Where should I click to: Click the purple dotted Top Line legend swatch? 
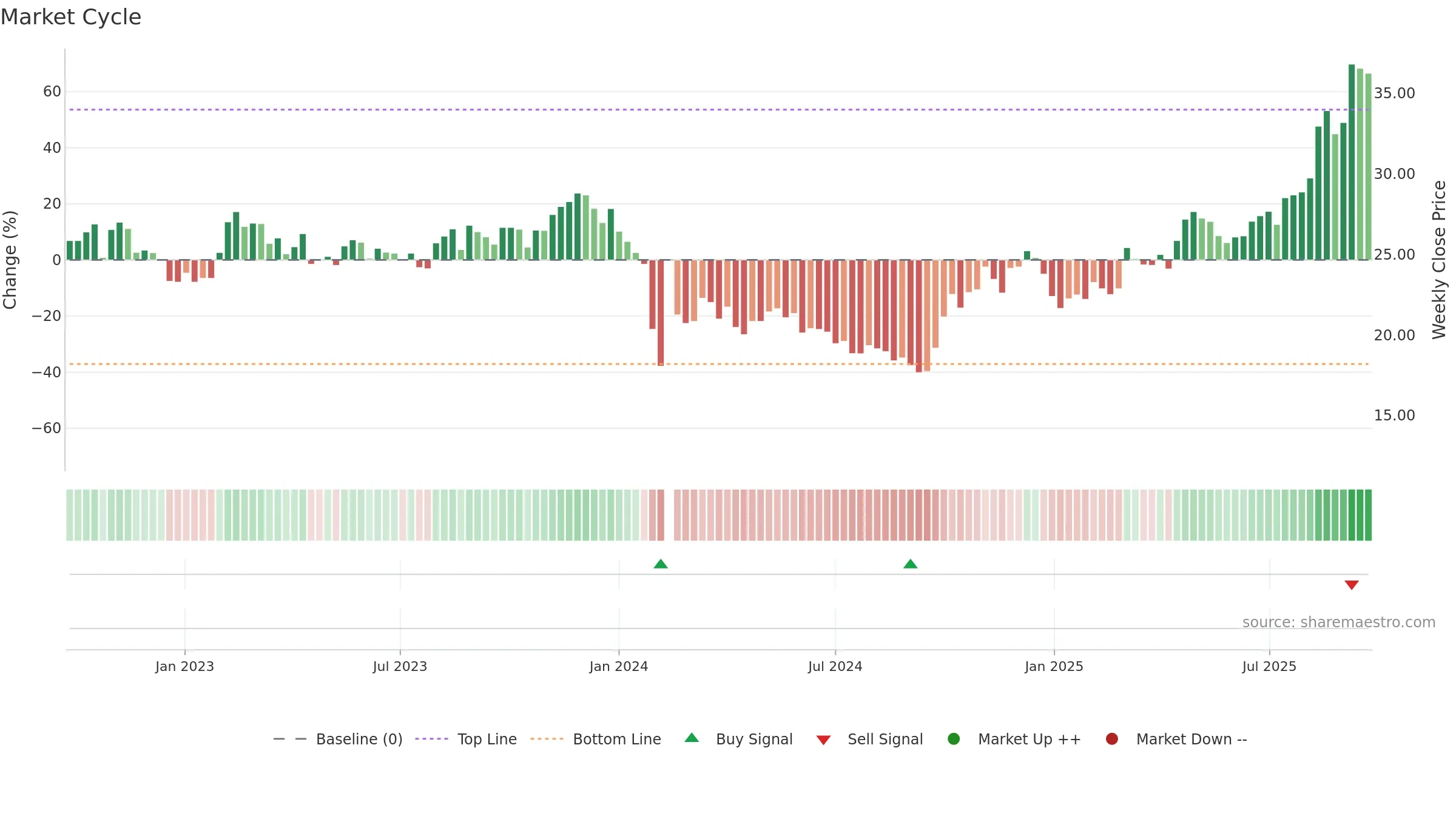[431, 739]
